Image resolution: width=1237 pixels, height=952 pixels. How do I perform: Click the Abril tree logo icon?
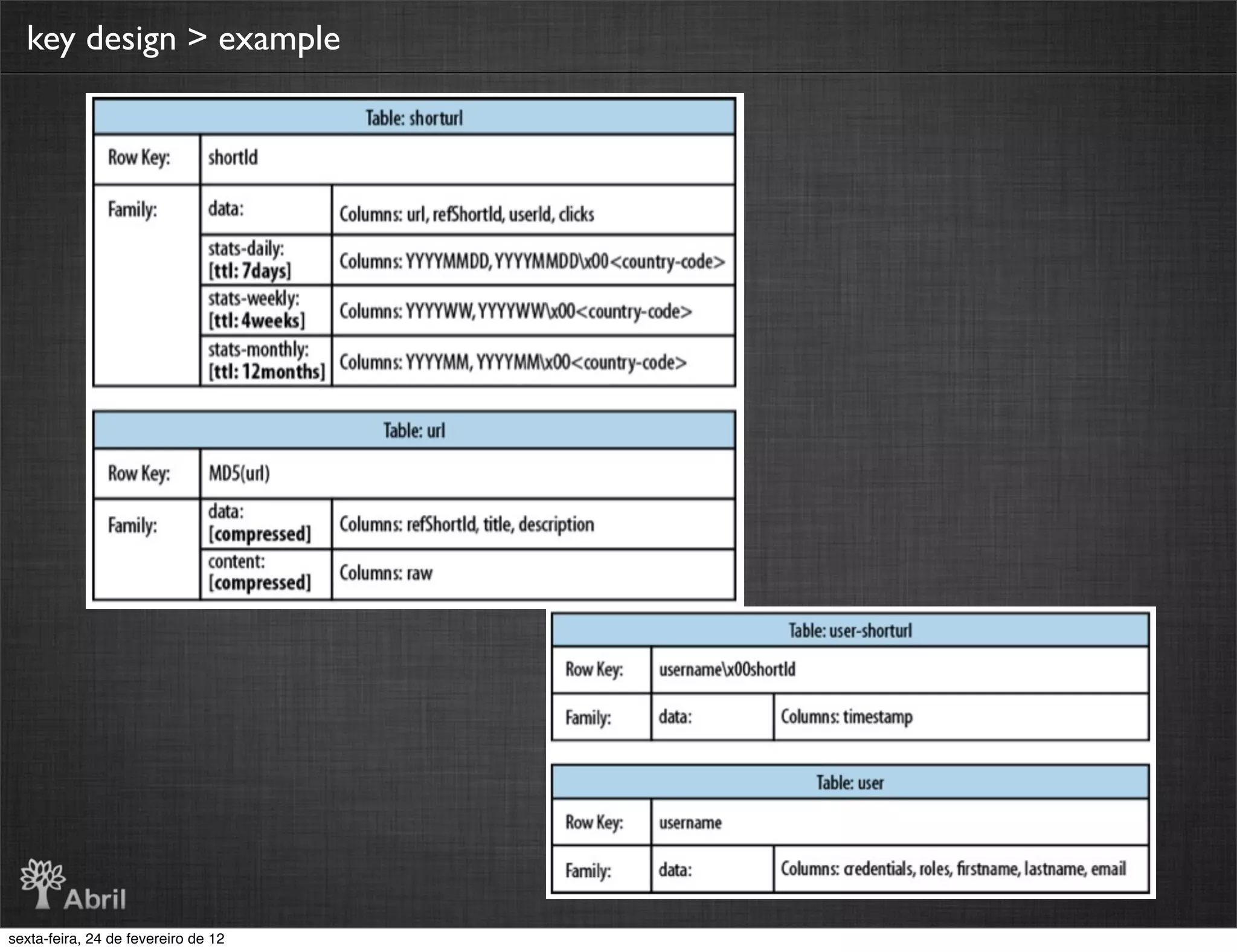tap(42, 883)
